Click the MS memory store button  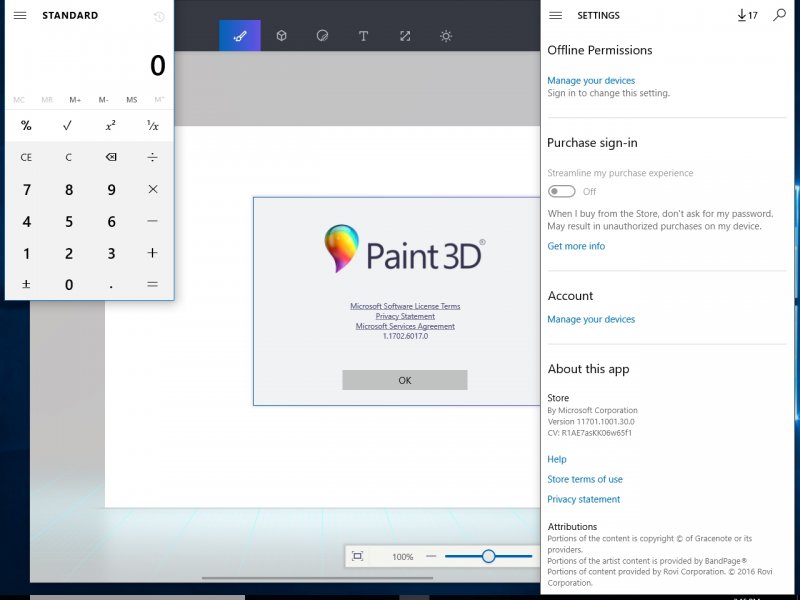coord(132,100)
